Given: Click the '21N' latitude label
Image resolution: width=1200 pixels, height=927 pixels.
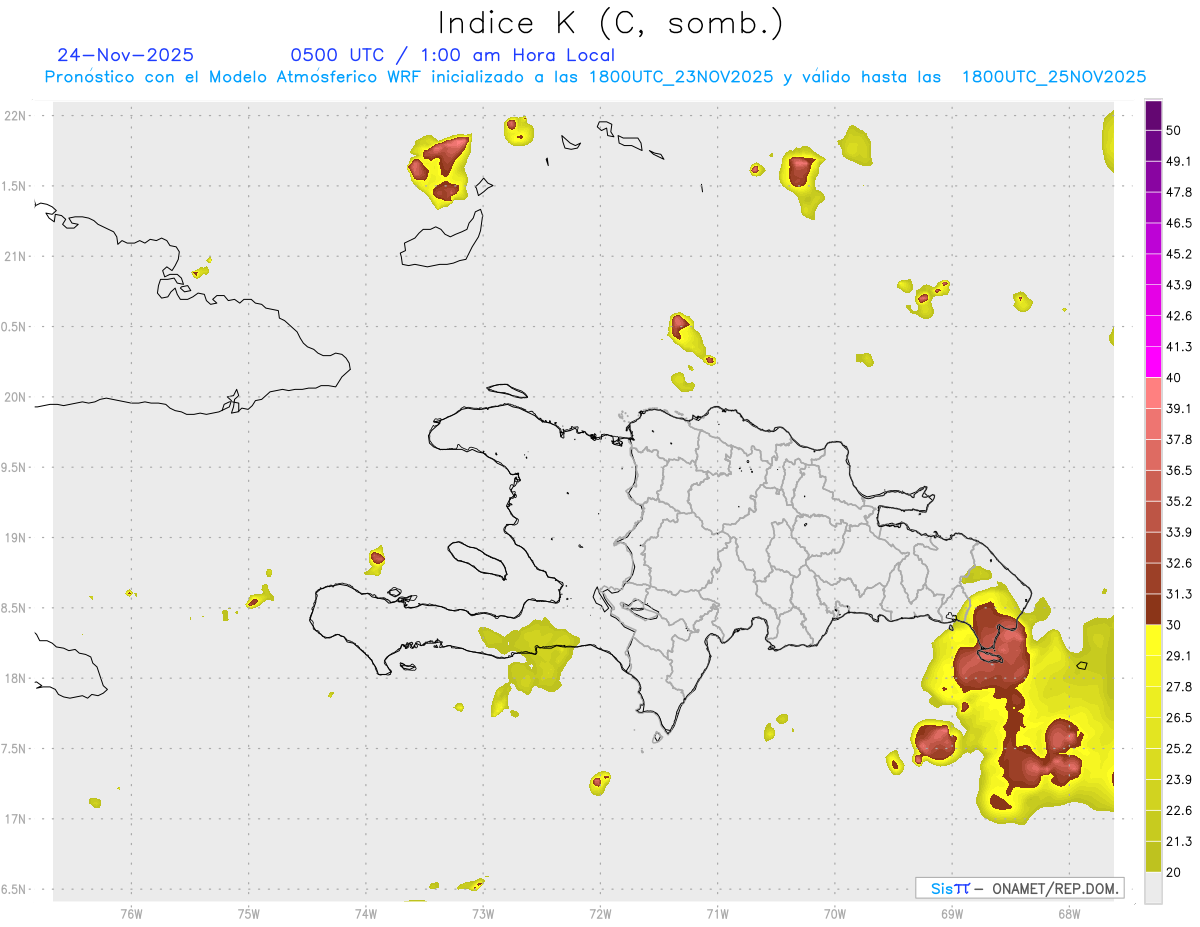Looking at the screenshot, I should tap(17, 256).
